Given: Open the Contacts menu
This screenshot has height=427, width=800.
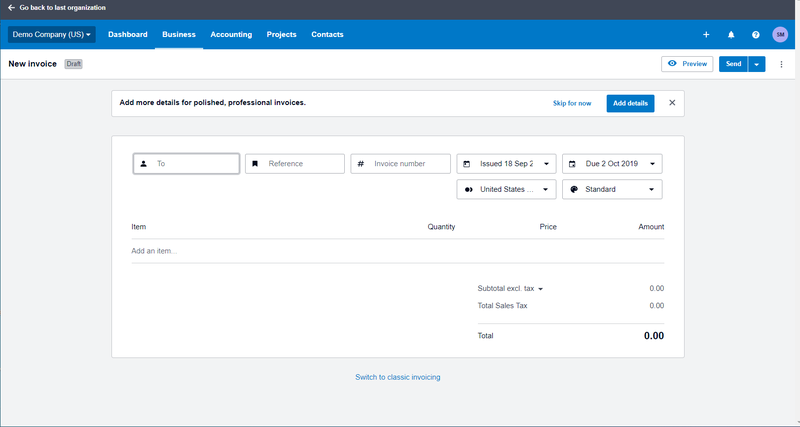Looking at the screenshot, I should [x=327, y=35].
